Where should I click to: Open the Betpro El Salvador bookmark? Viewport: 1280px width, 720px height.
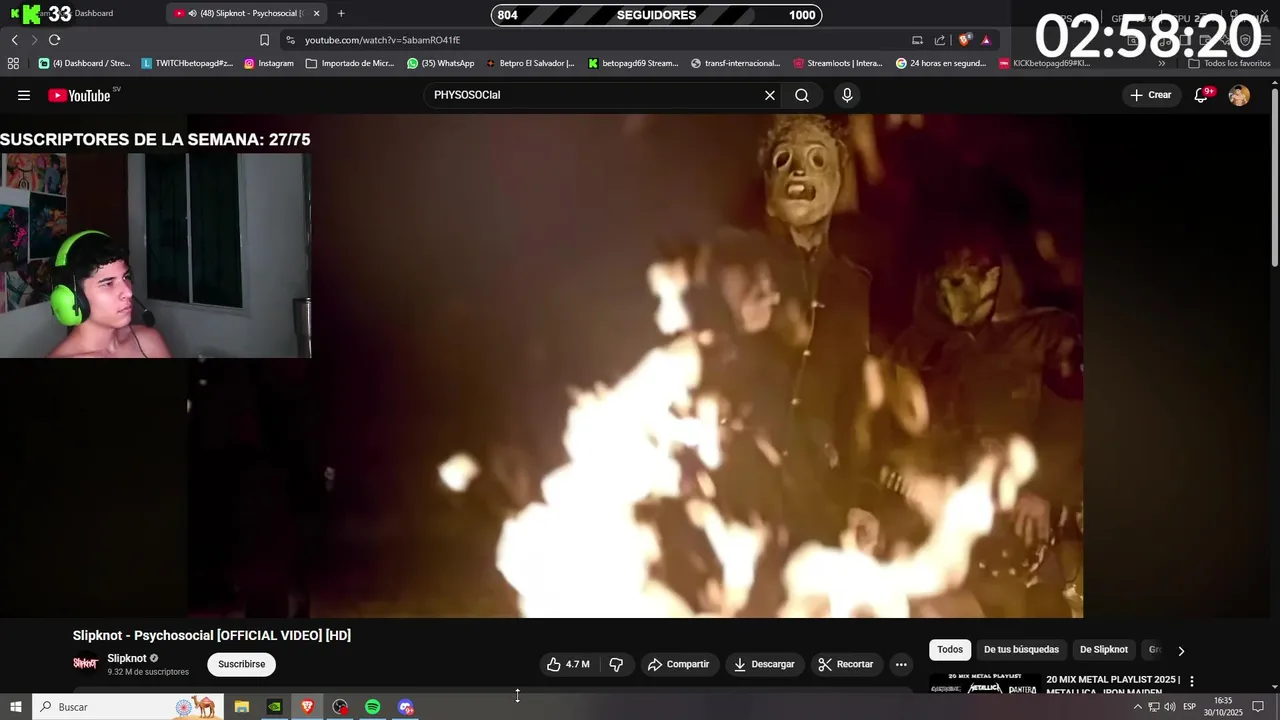pos(530,63)
